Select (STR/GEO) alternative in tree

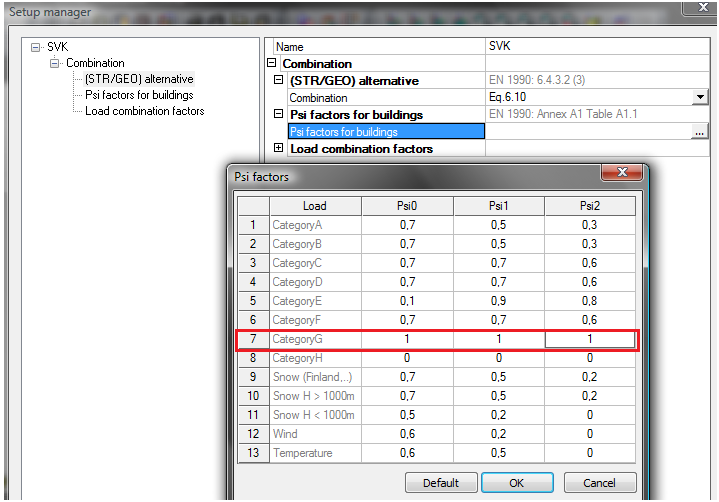(x=139, y=79)
